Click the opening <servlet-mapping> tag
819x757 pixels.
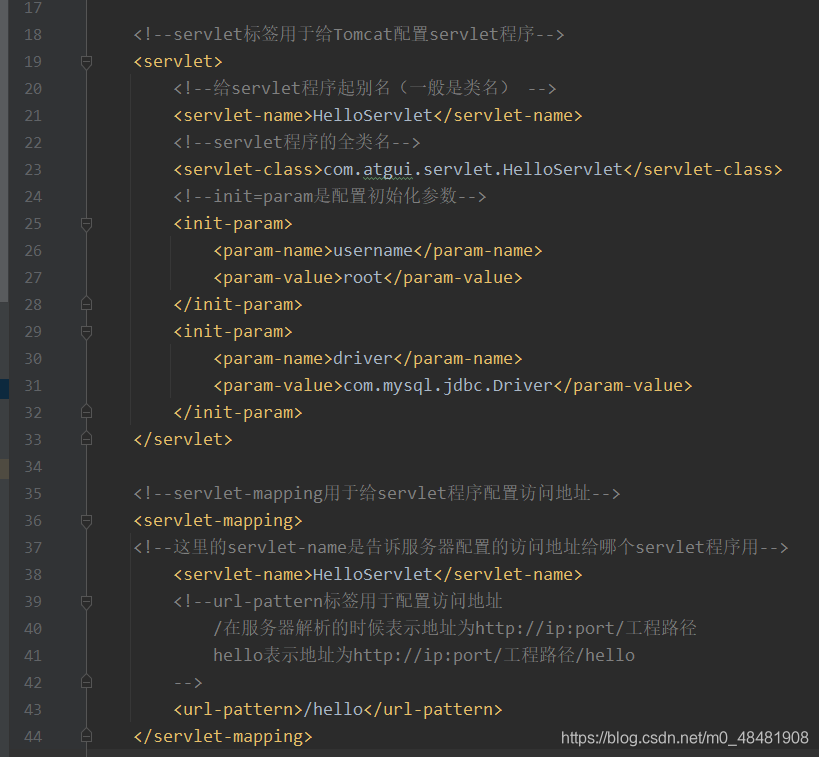point(218,521)
